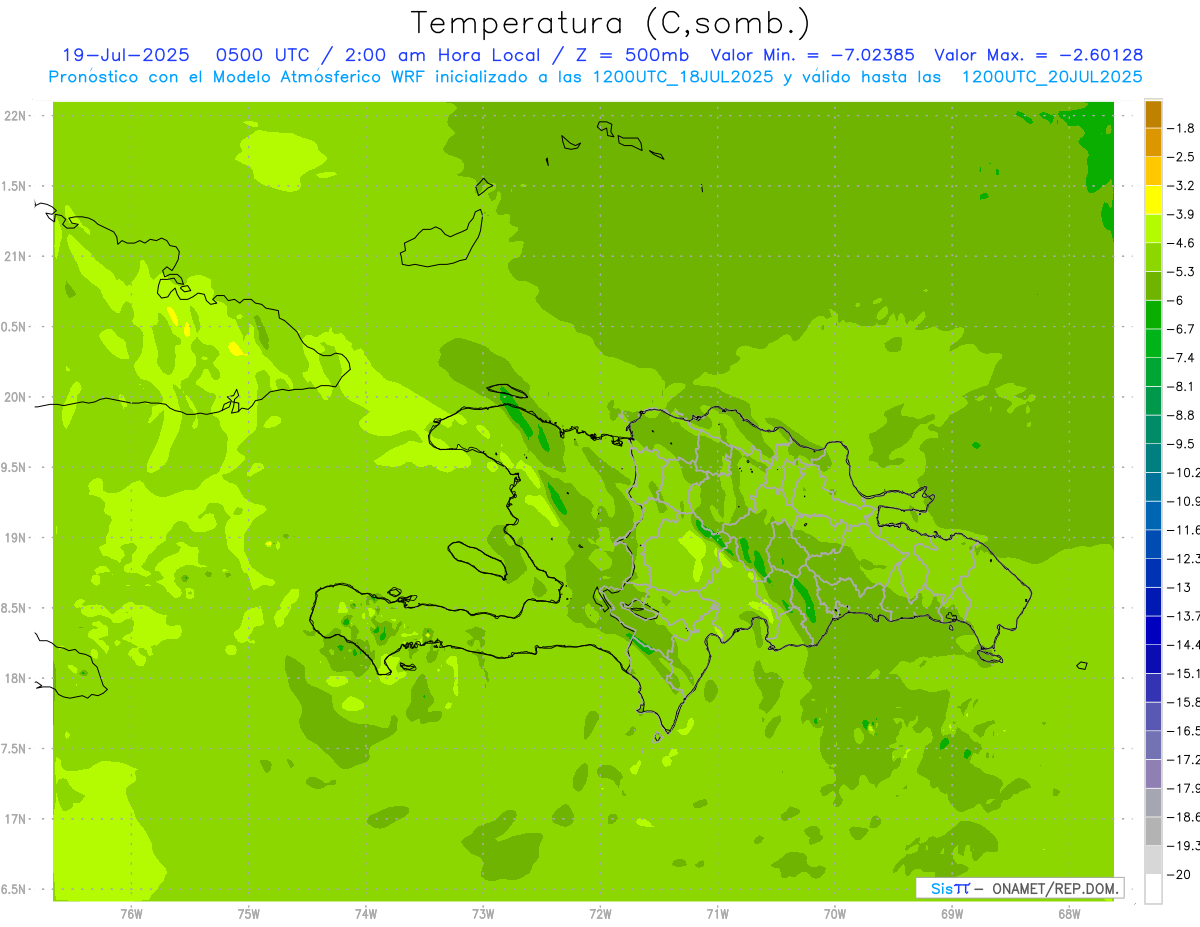Click the "-7.4" legend value
The height and width of the screenshot is (927, 1200).
pos(1181,358)
